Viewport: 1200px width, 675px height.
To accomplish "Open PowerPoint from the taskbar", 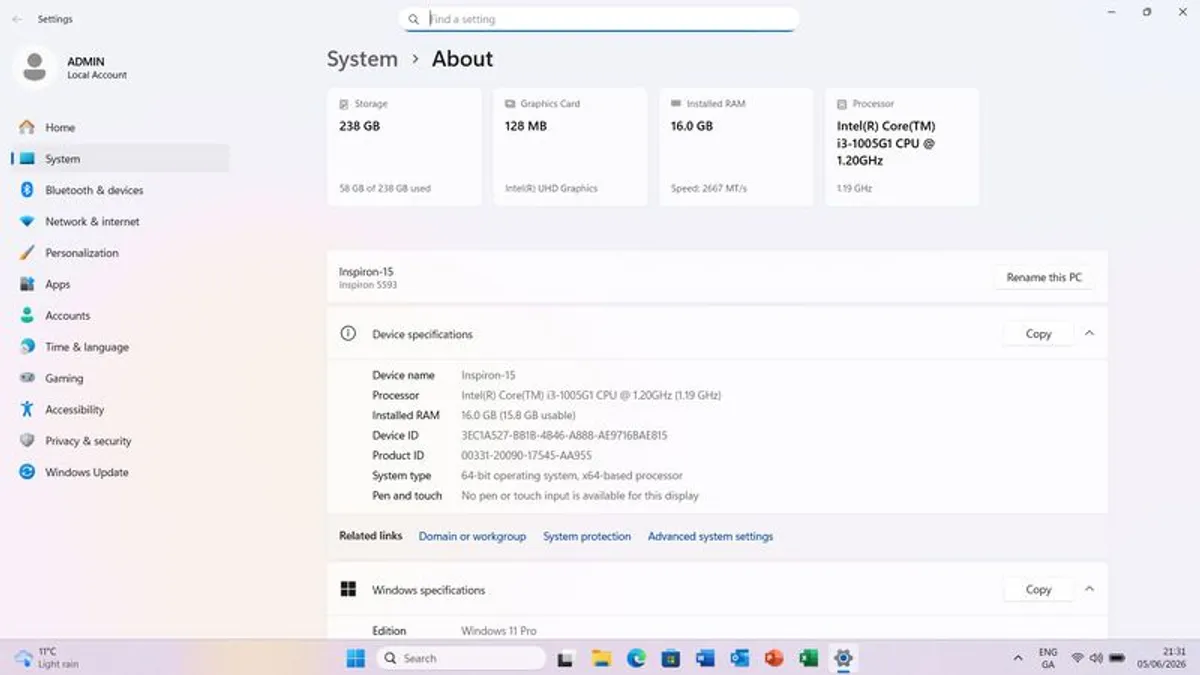I will [x=774, y=658].
